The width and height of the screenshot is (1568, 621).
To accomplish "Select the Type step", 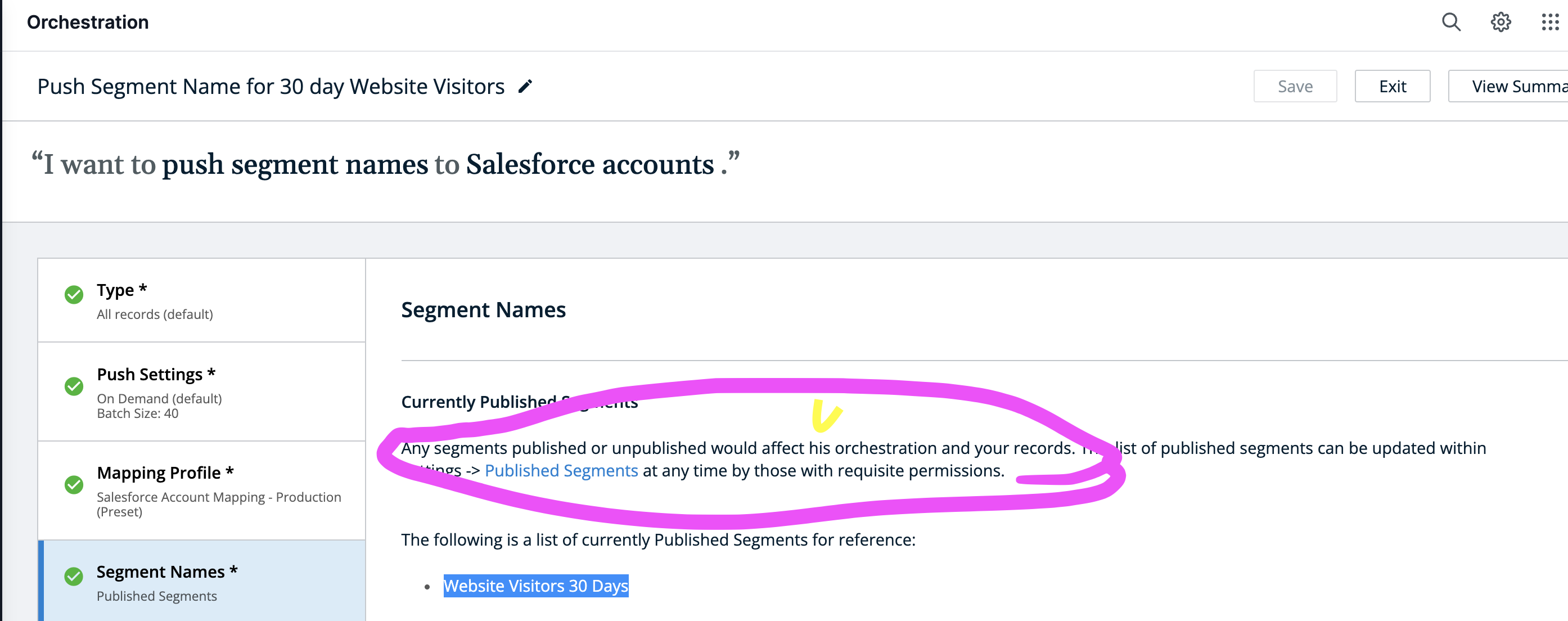I will click(201, 300).
